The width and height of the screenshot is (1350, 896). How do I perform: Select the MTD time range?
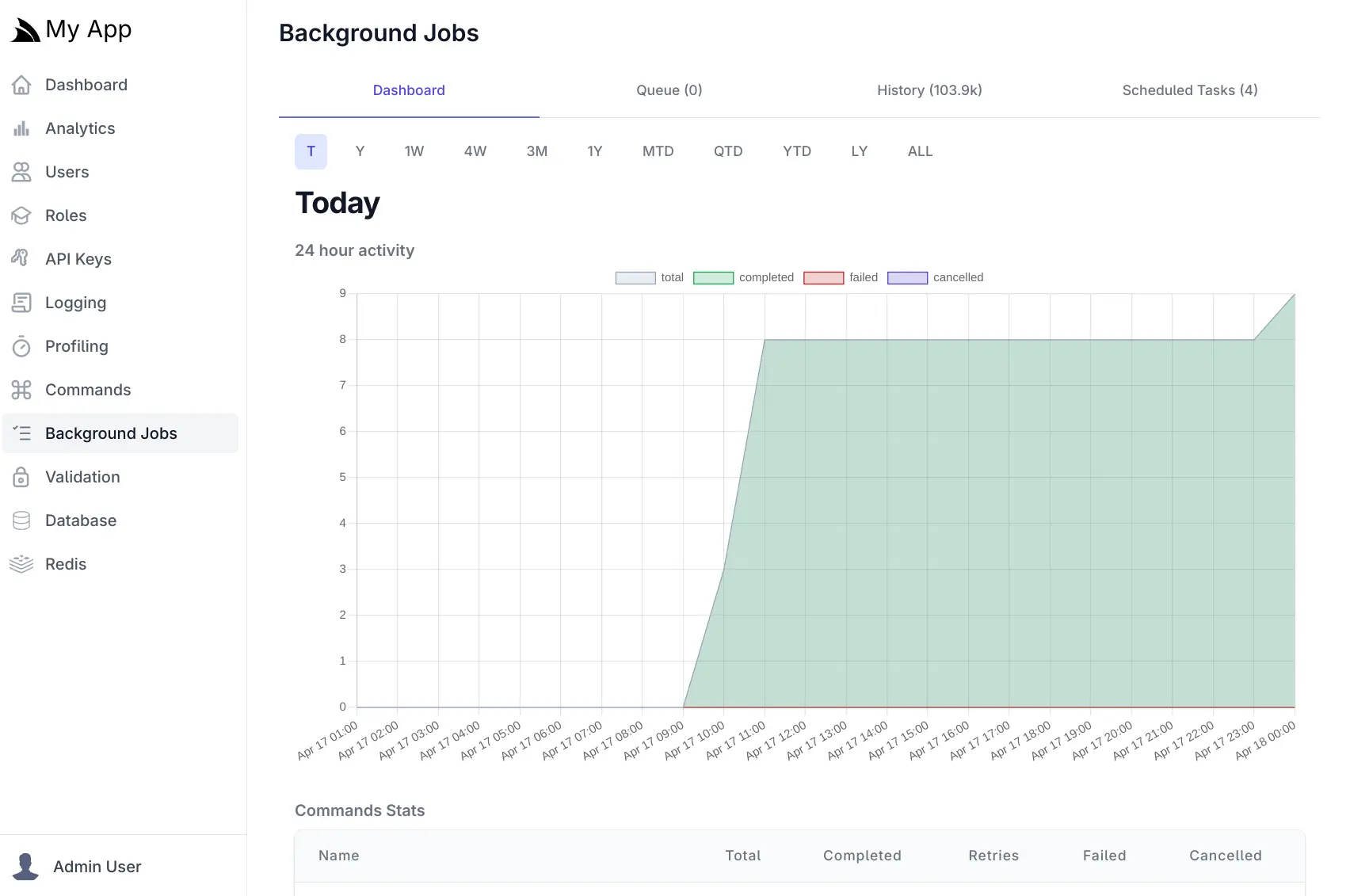658,151
